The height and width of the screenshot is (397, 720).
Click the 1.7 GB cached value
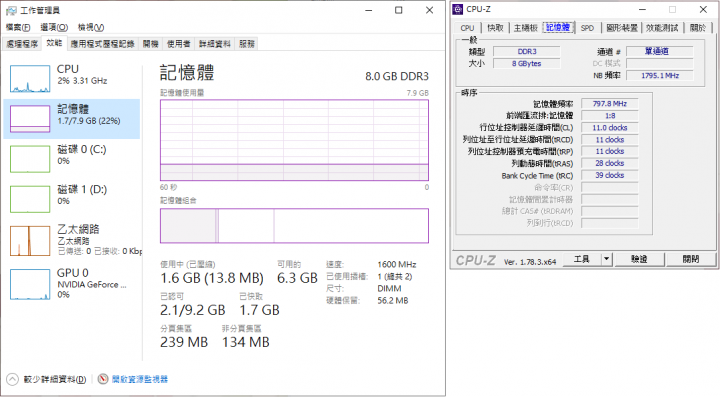click(x=259, y=310)
